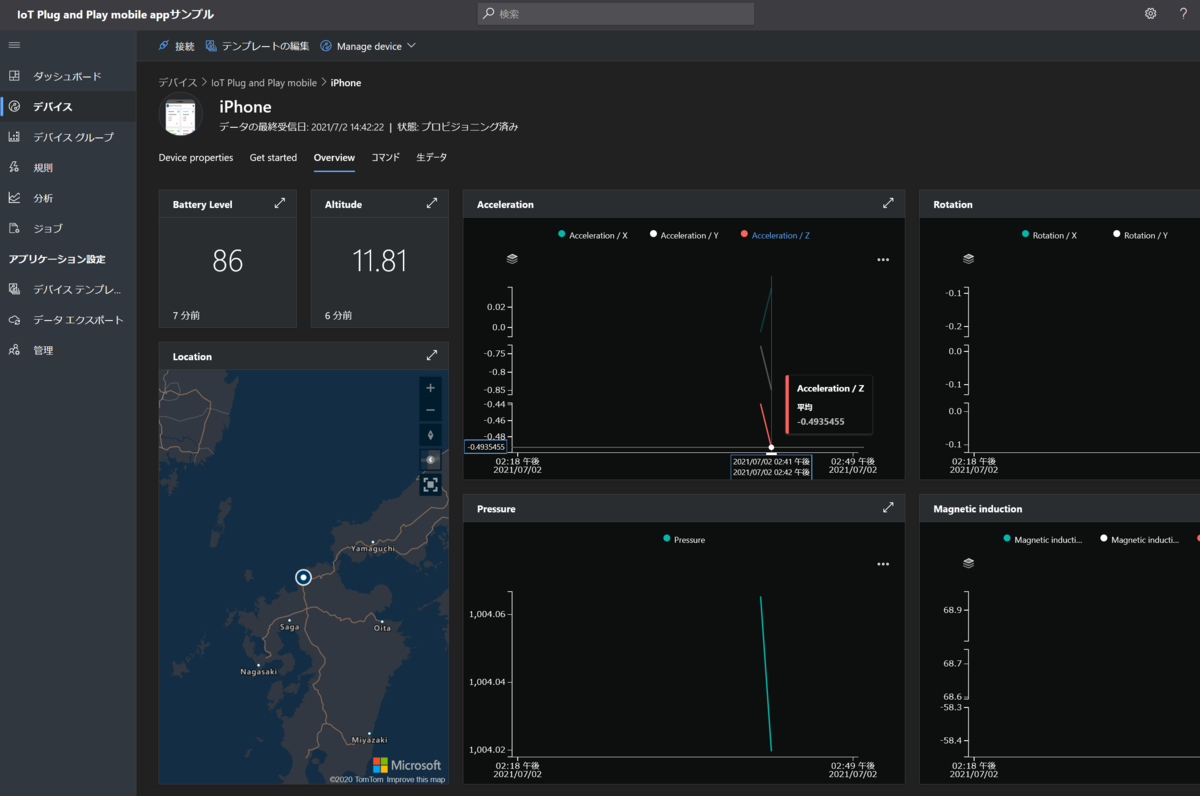This screenshot has height=796, width=1200.
Task: Expand the Location map tile
Action: 432,355
